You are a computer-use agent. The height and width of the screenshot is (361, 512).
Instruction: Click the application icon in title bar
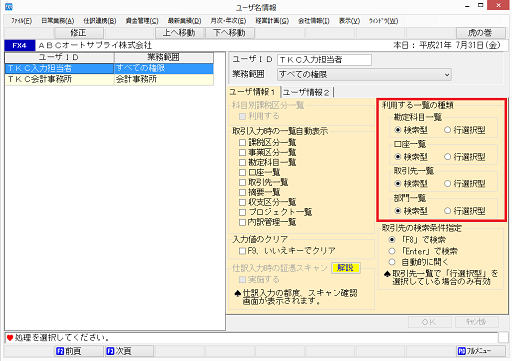click(x=9, y=6)
